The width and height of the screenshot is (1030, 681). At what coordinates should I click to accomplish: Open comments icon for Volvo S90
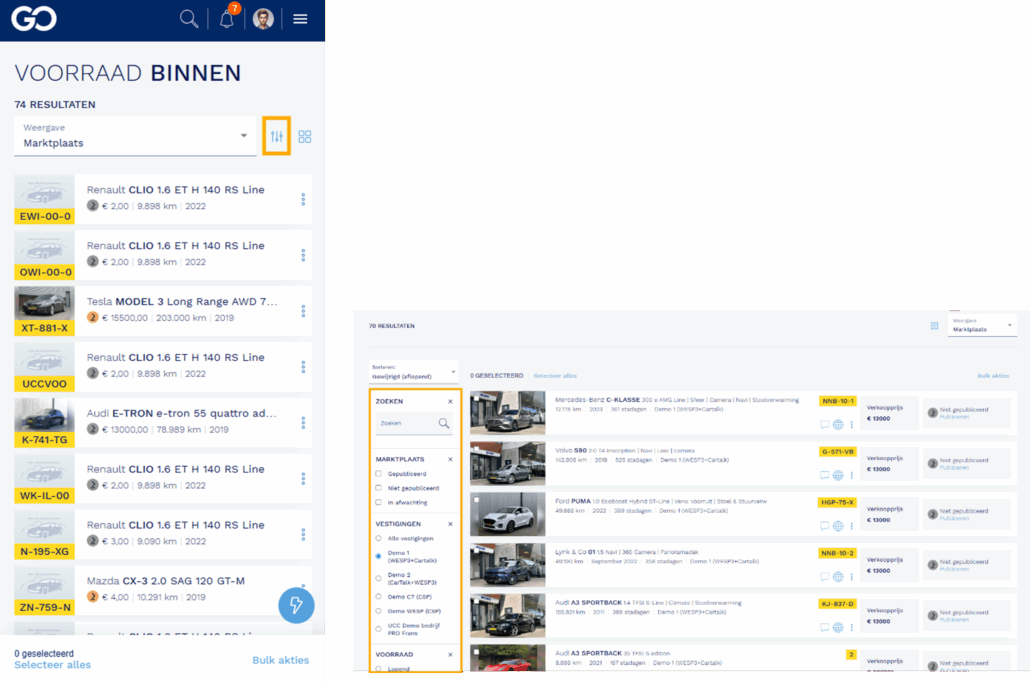(x=824, y=475)
